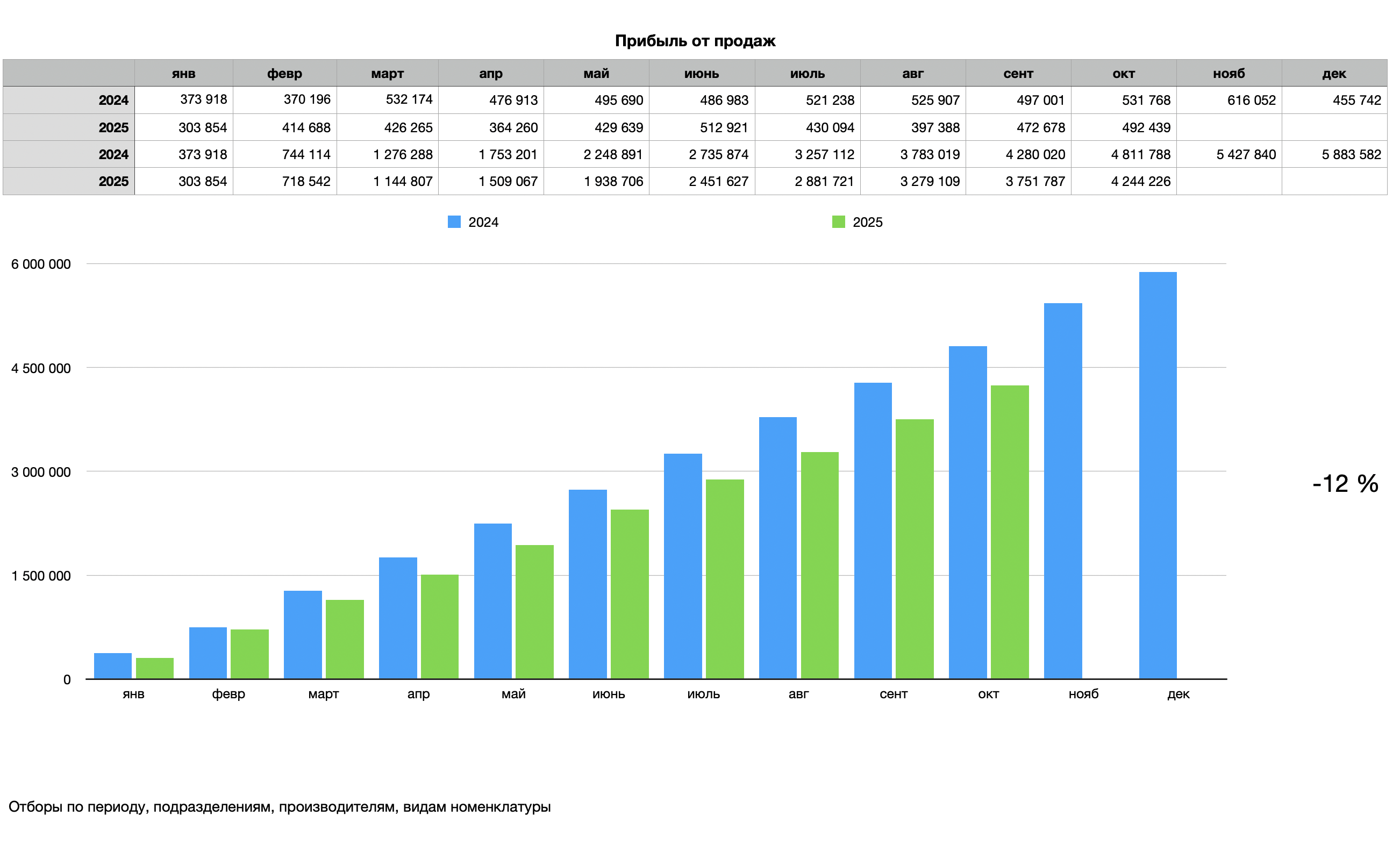Click the blue December bar in chart
Viewport: 1400px width, 845px height.
pyautogui.click(x=1158, y=475)
